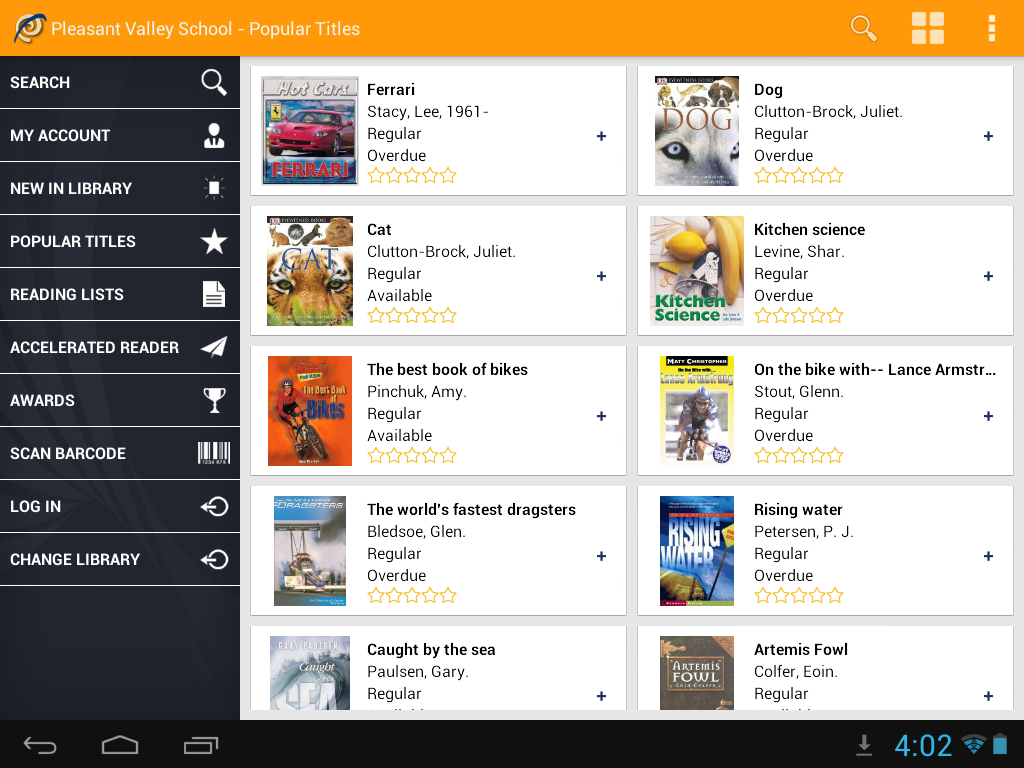Add Kitchen science using its plus icon
Viewport: 1024px width, 768px height.
pyautogui.click(x=988, y=276)
